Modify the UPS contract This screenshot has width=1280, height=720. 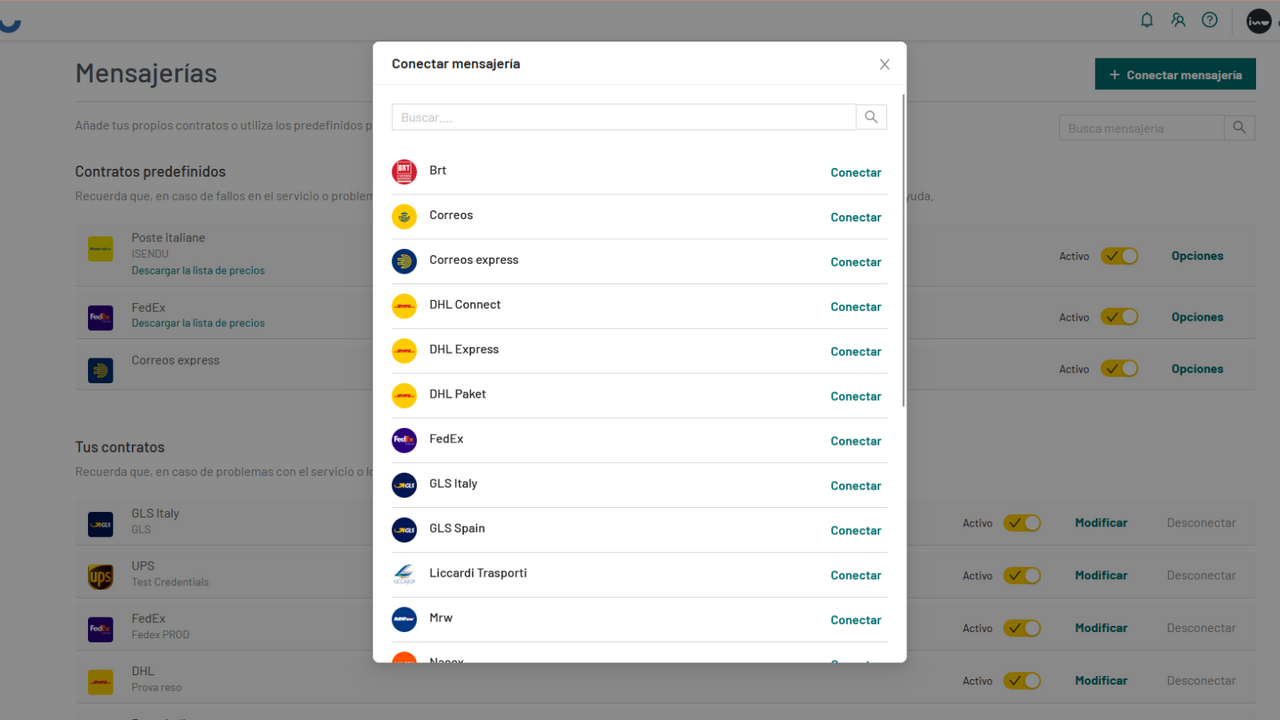1101,575
